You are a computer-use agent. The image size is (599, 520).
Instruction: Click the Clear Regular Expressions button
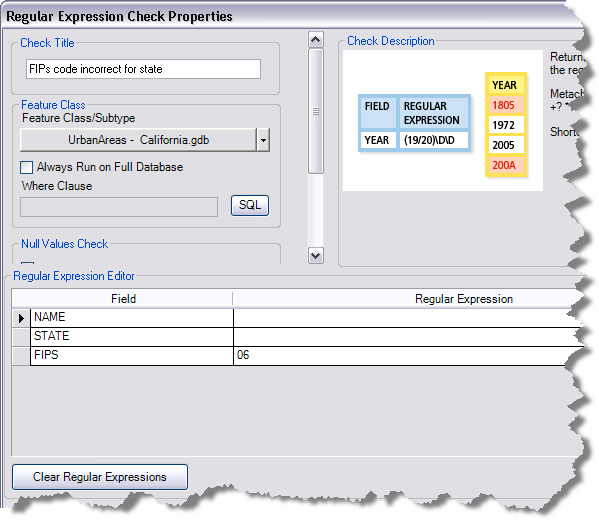pos(100,477)
